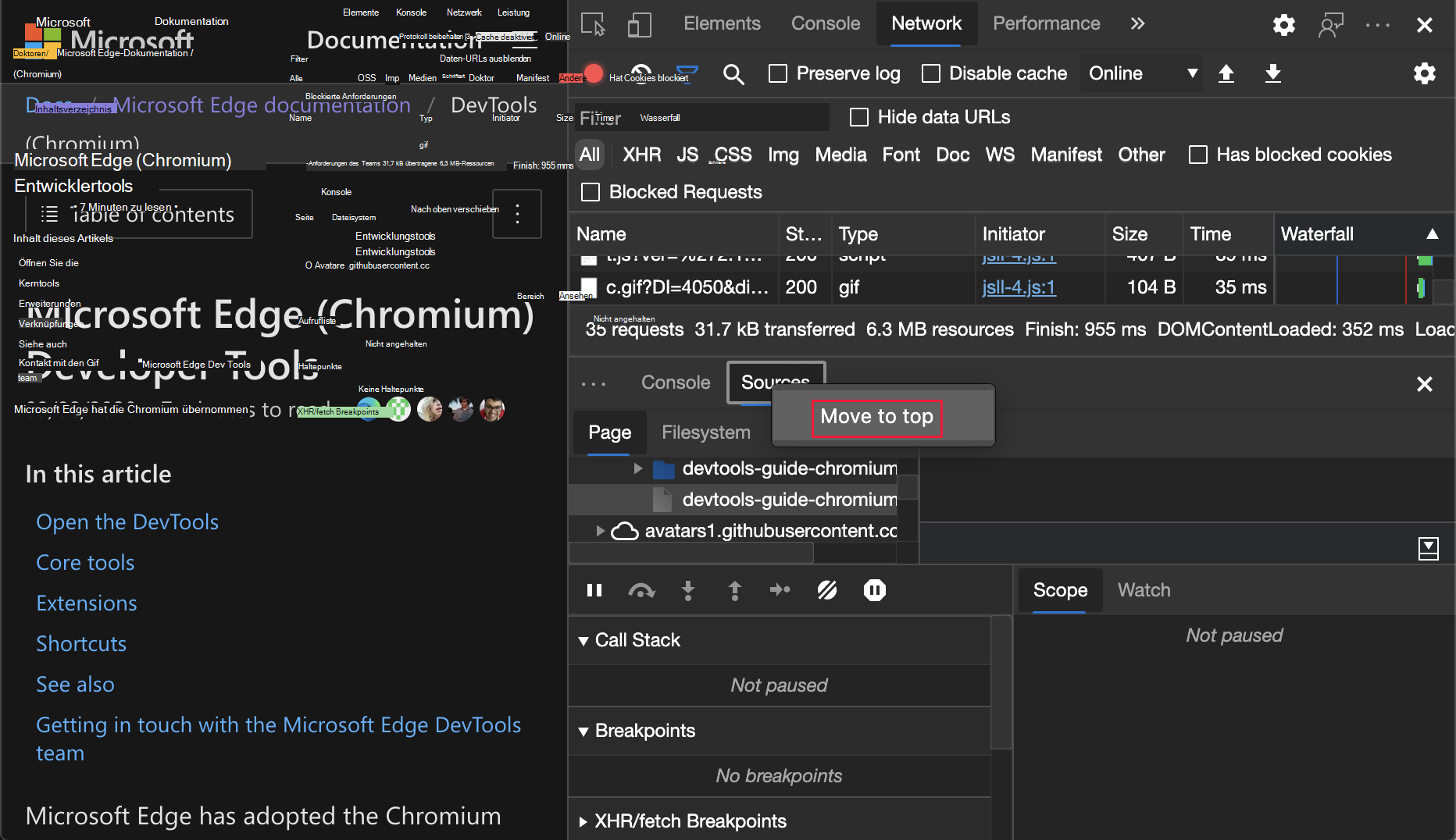Viewport: 1456px width, 840px height.
Task: Open the Table of contents button
Action: click(139, 214)
